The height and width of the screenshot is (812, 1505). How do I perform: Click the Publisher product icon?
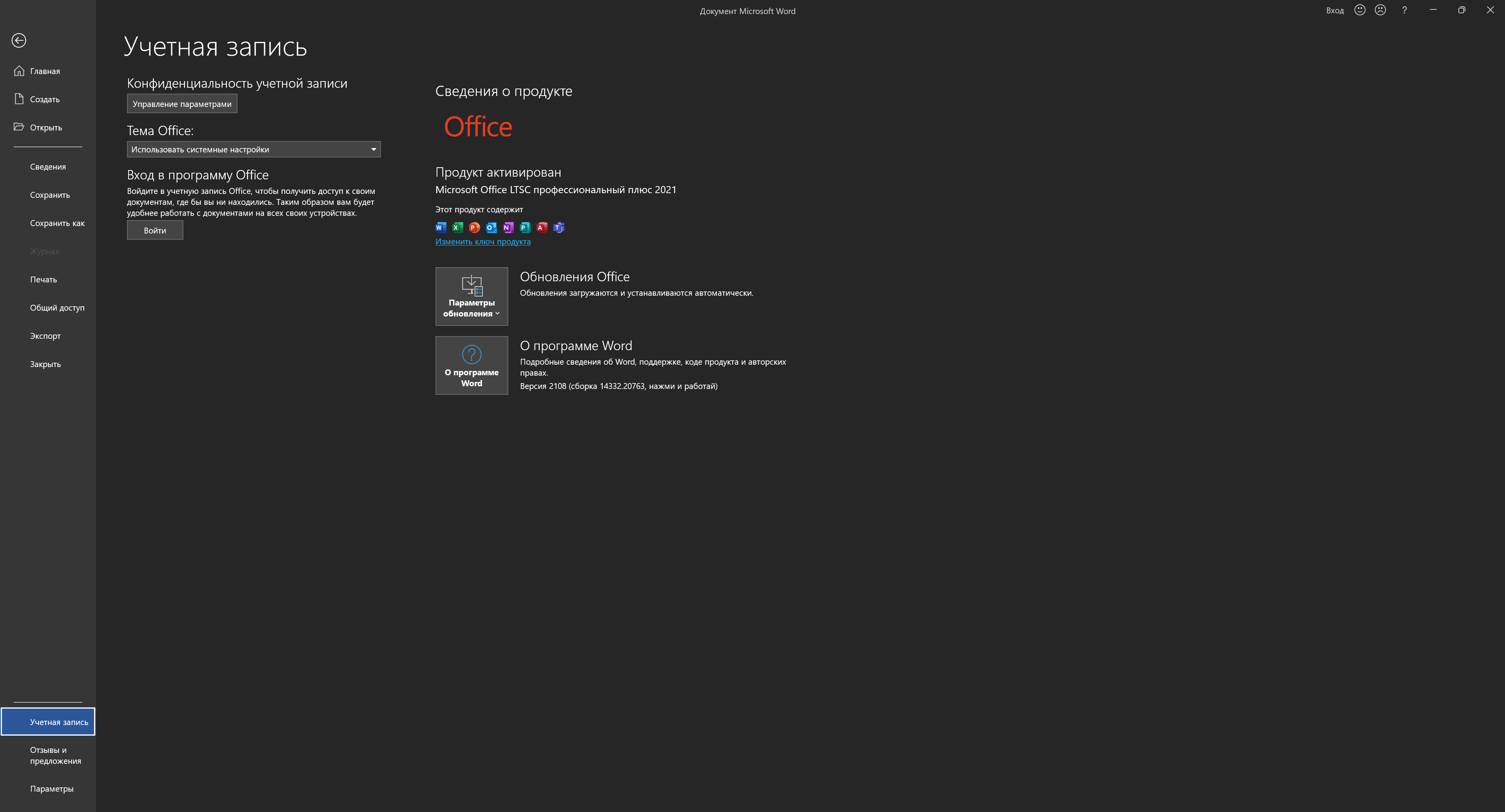pos(525,228)
